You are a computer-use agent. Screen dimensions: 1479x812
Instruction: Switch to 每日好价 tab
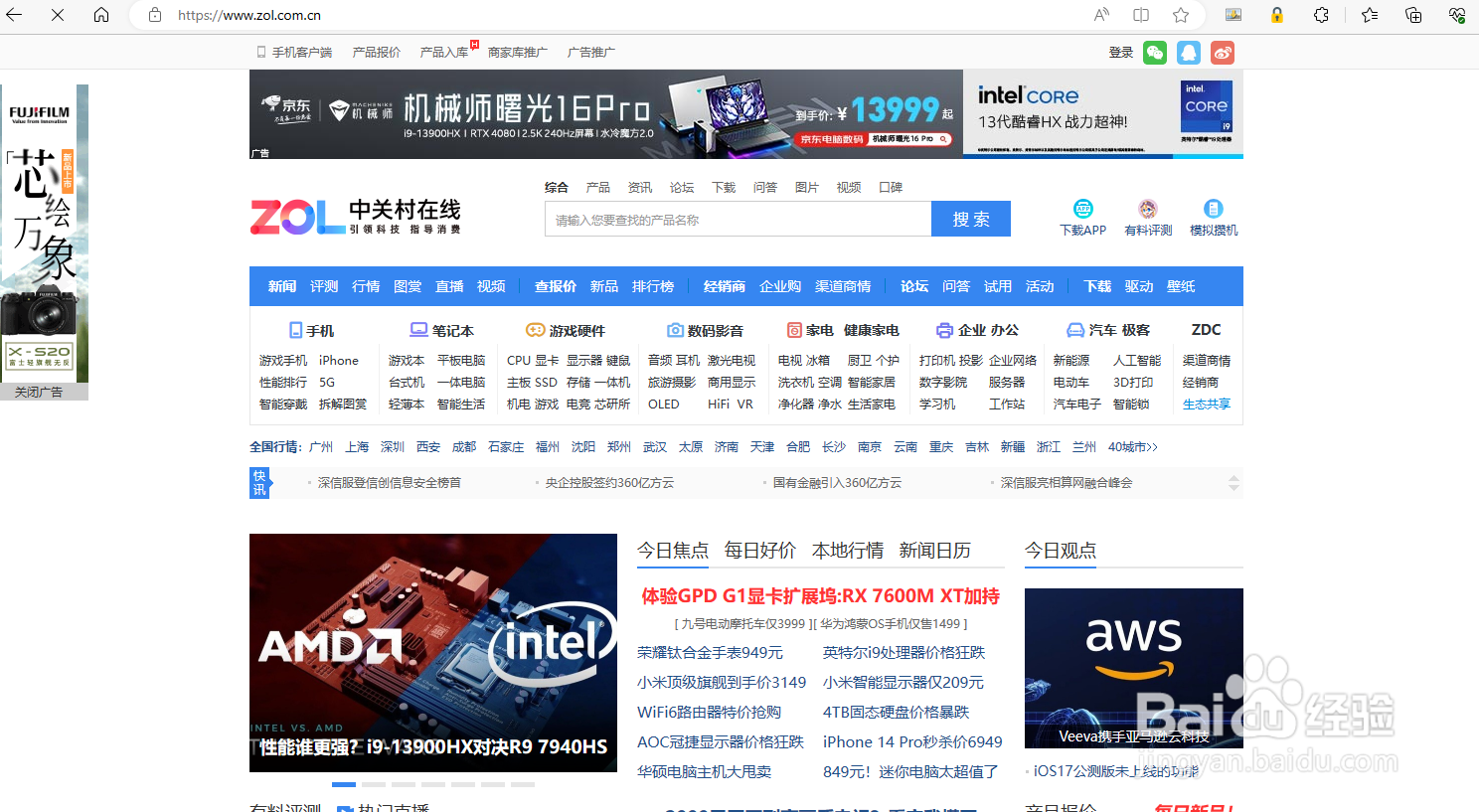pyautogui.click(x=760, y=551)
